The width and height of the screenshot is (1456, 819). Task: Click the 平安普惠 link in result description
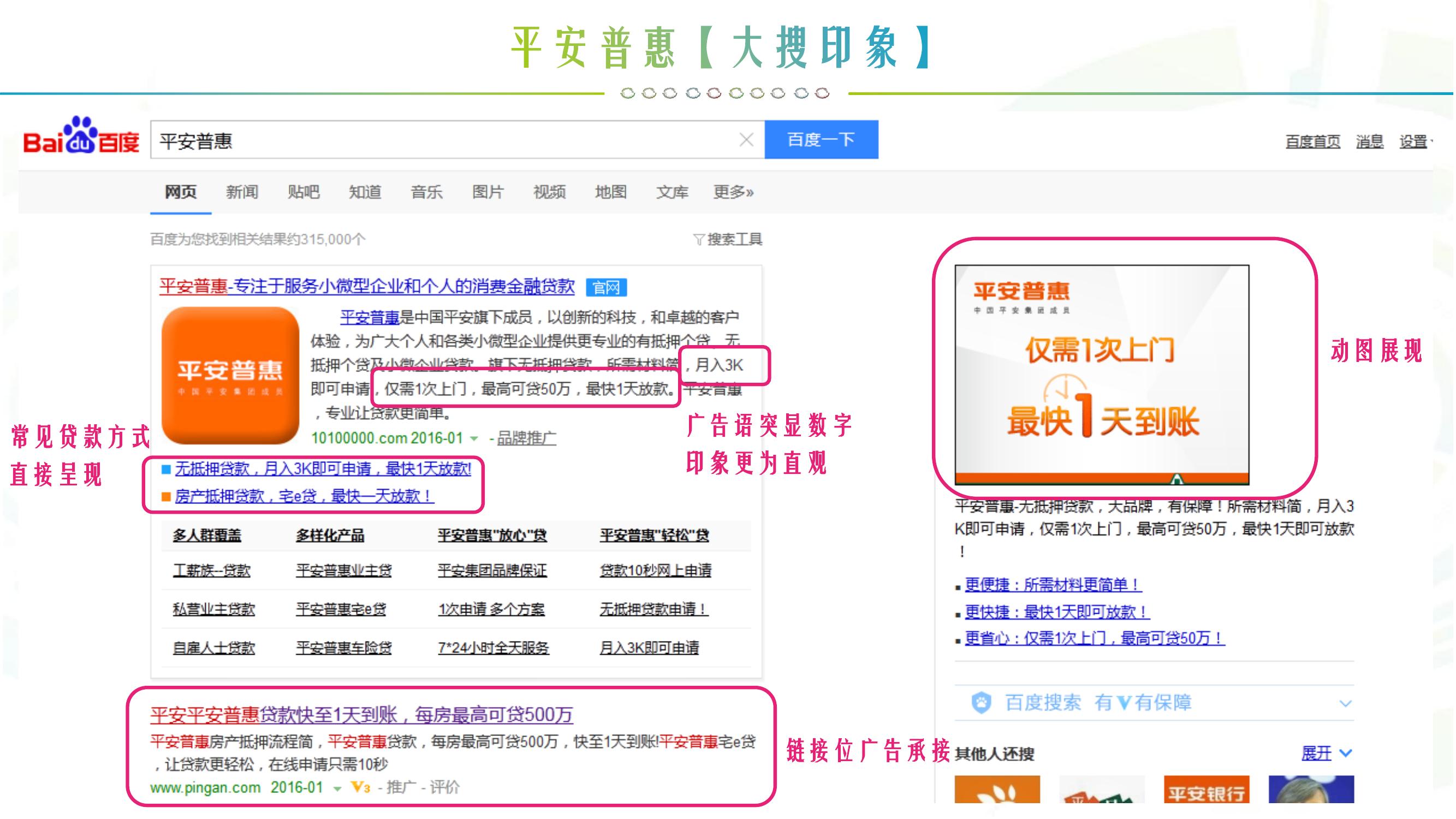pyautogui.click(x=370, y=317)
